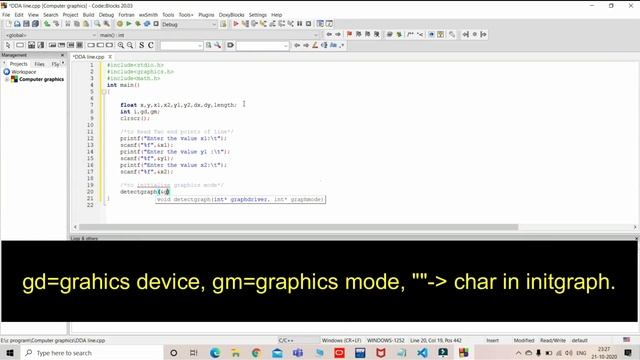Click the highlighter pen icon
This screenshot has width=640, height=360.
coord(315,45)
